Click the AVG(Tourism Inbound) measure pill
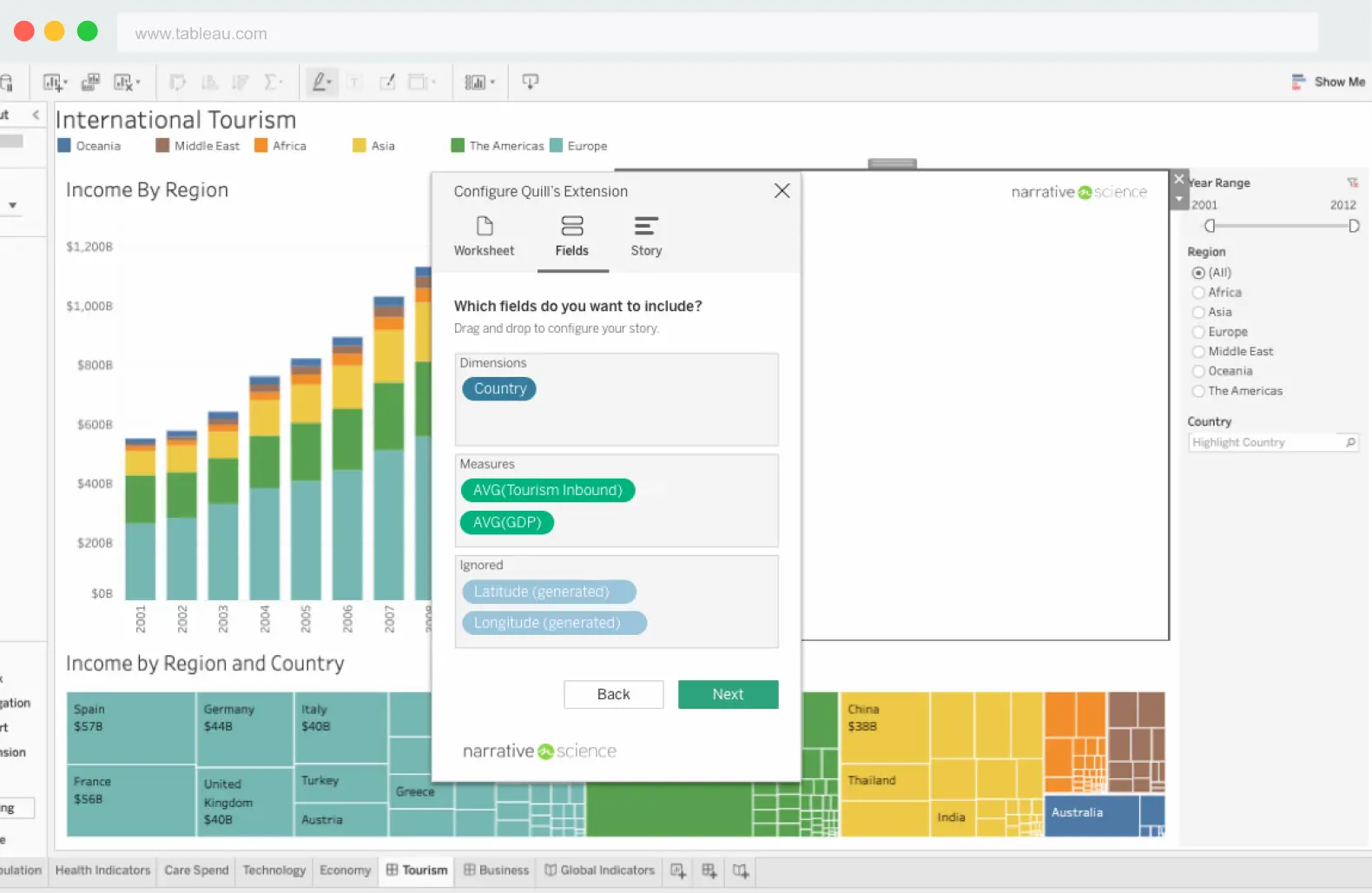Screen dimensions: 1372x893 (548, 490)
